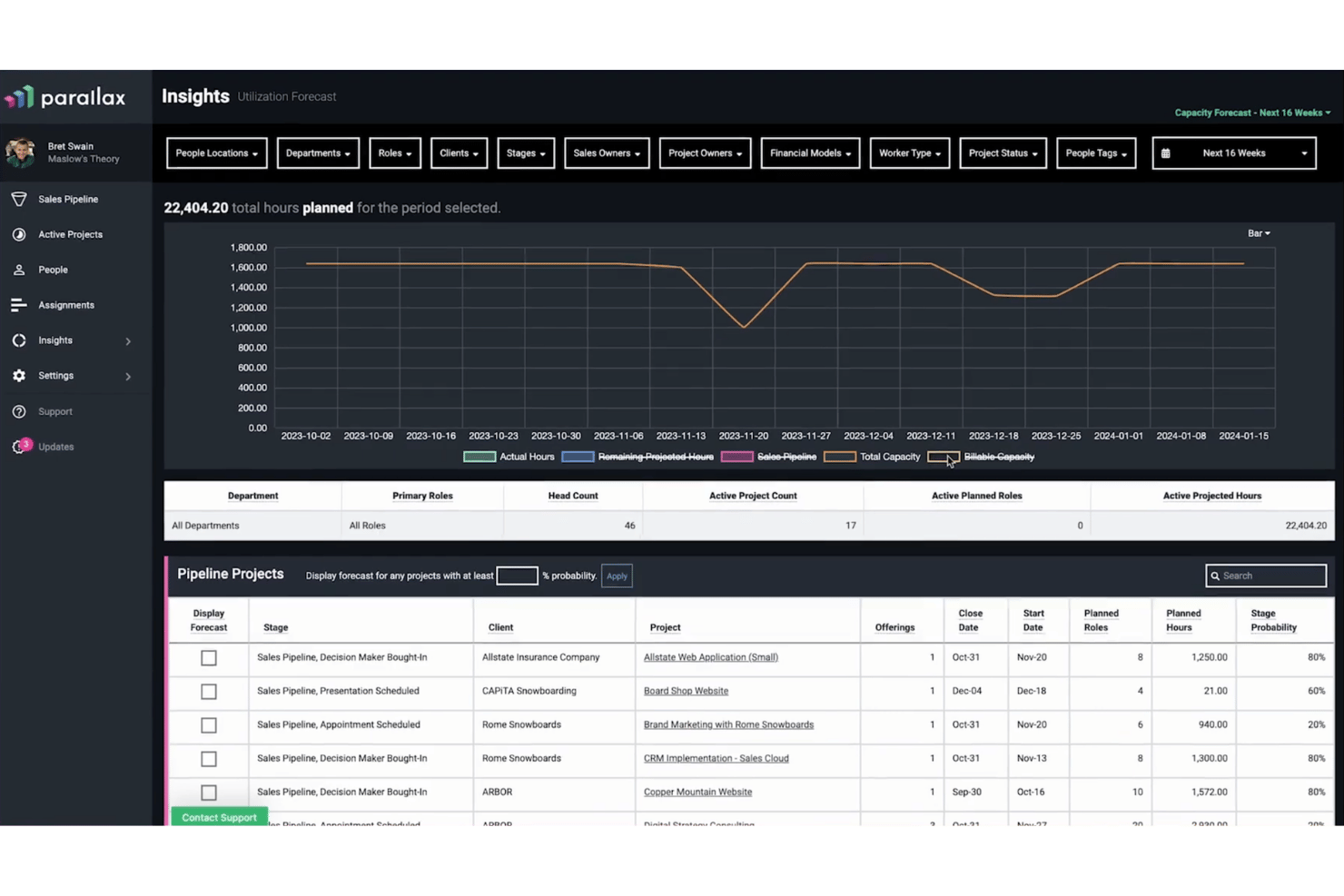This screenshot has width=1344, height=896.
Task: Check Display Forecast for Brand Marketing with Rome Snowboards
Action: (209, 725)
